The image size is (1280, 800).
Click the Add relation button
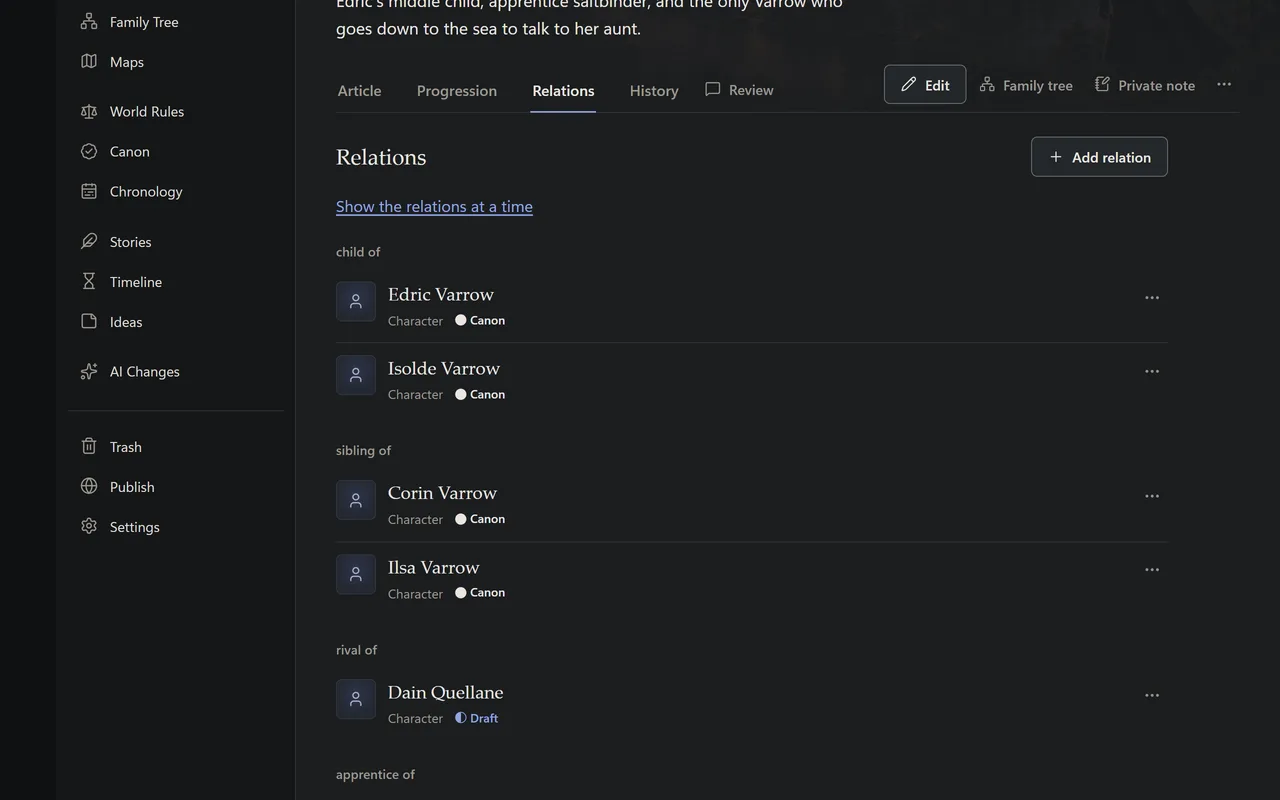[x=1099, y=157]
